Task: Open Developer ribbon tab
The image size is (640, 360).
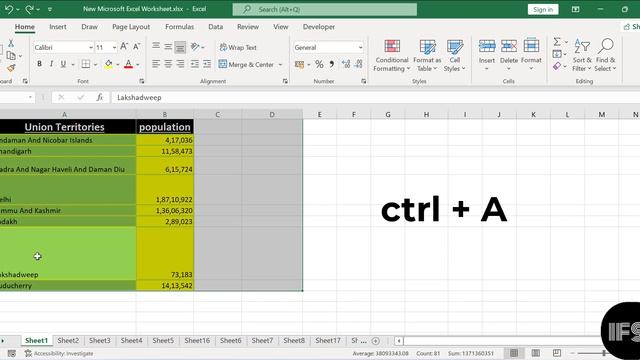Action: coord(319,27)
